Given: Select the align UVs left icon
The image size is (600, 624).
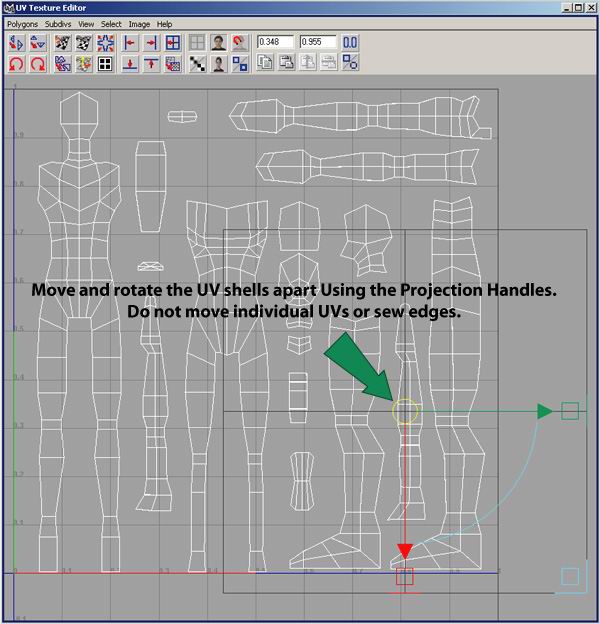Looking at the screenshot, I should [129, 43].
